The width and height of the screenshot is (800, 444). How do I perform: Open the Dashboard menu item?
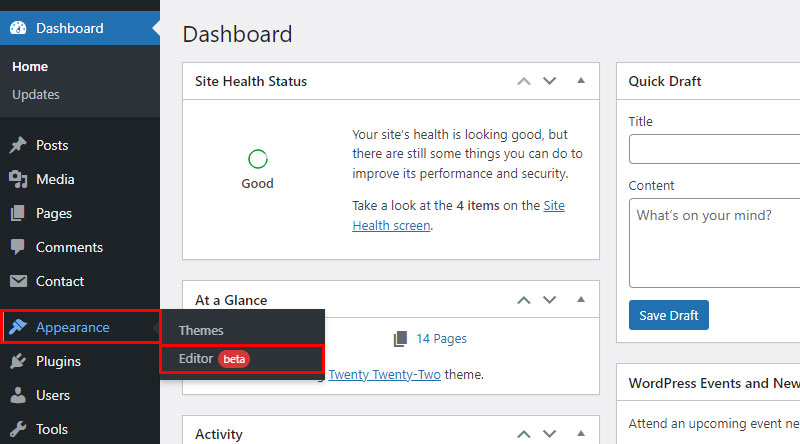[80, 28]
